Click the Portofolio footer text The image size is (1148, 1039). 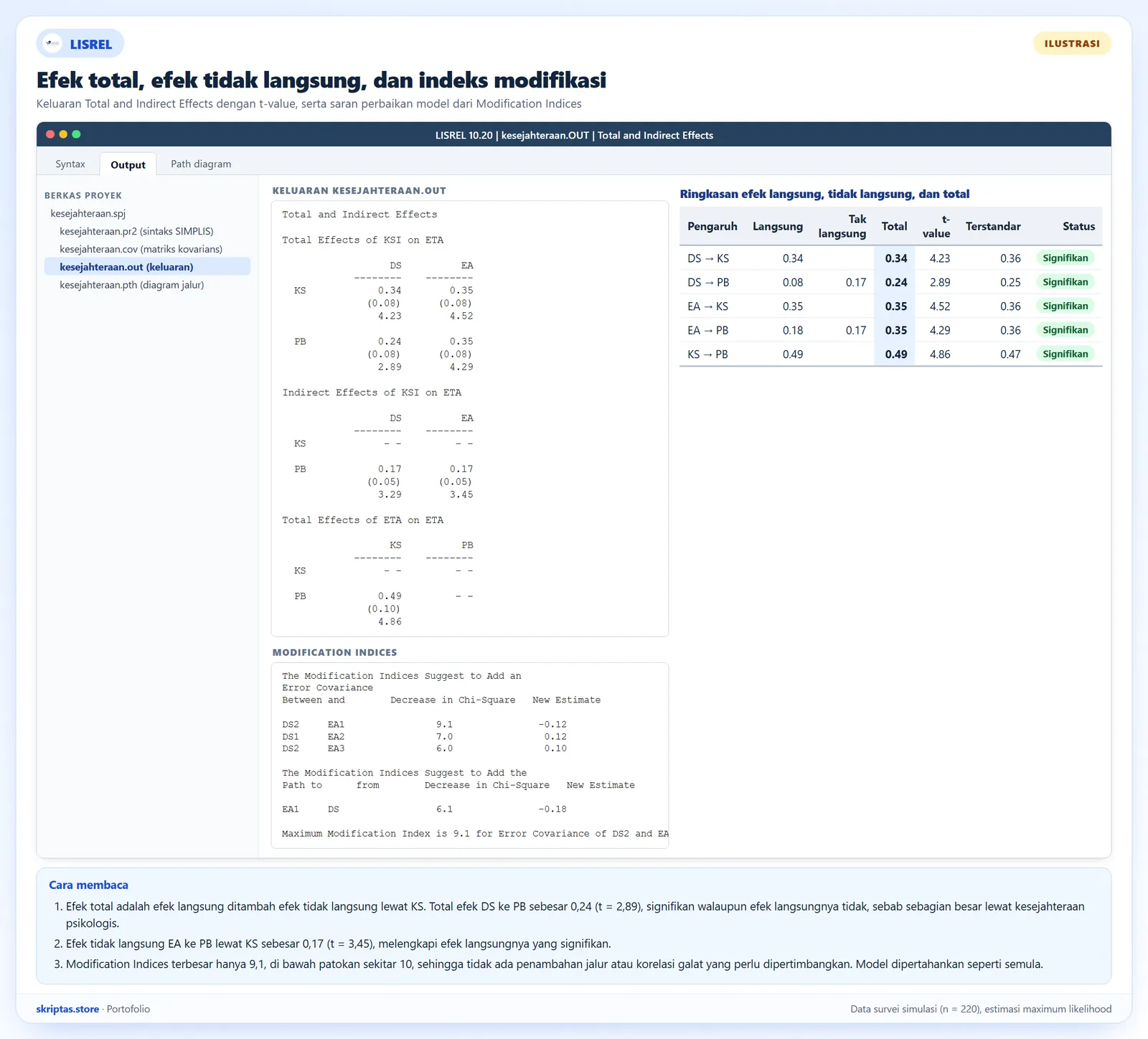pyautogui.click(x=128, y=1009)
